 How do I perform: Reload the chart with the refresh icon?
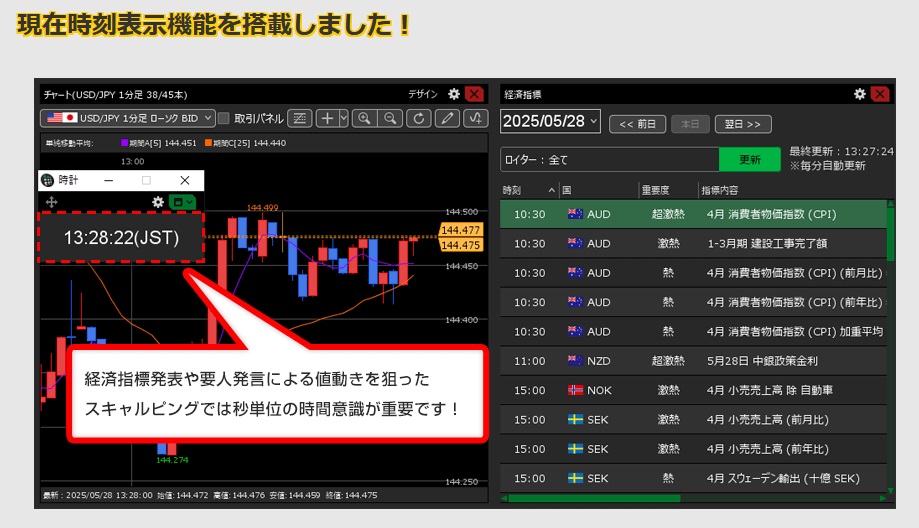click(418, 118)
